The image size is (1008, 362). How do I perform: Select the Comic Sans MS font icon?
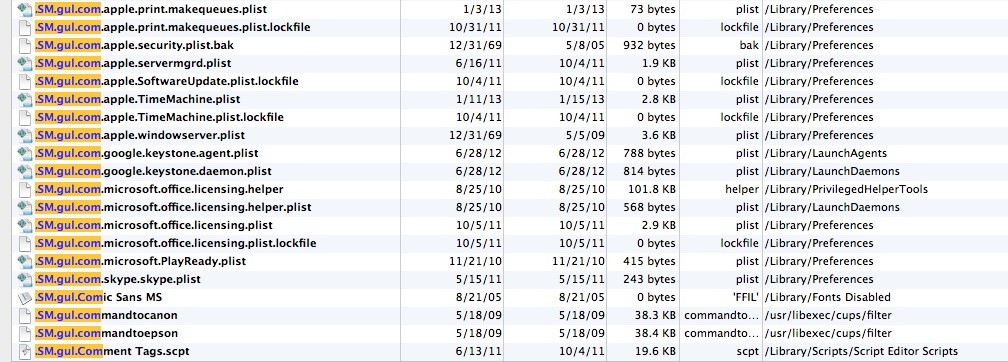tap(25, 298)
